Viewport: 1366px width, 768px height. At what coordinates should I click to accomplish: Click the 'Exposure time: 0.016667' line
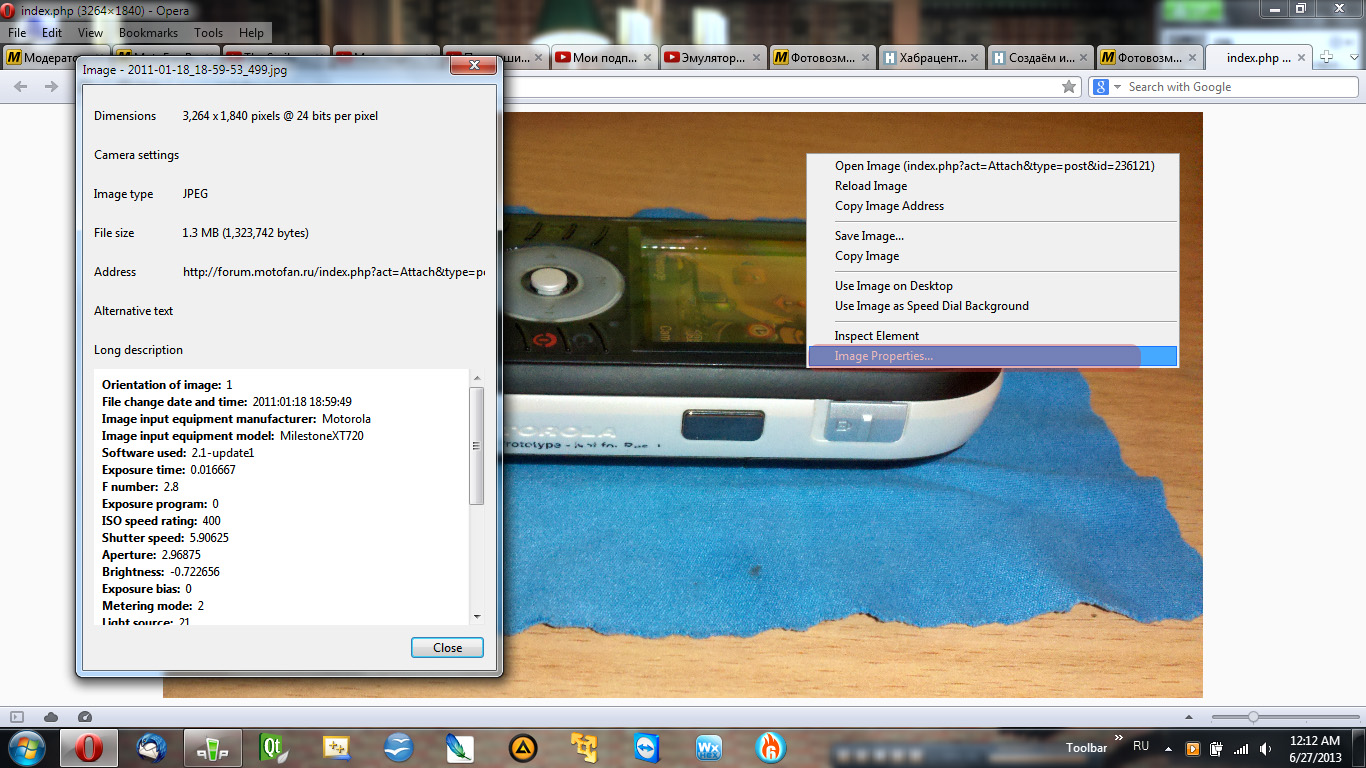169,470
